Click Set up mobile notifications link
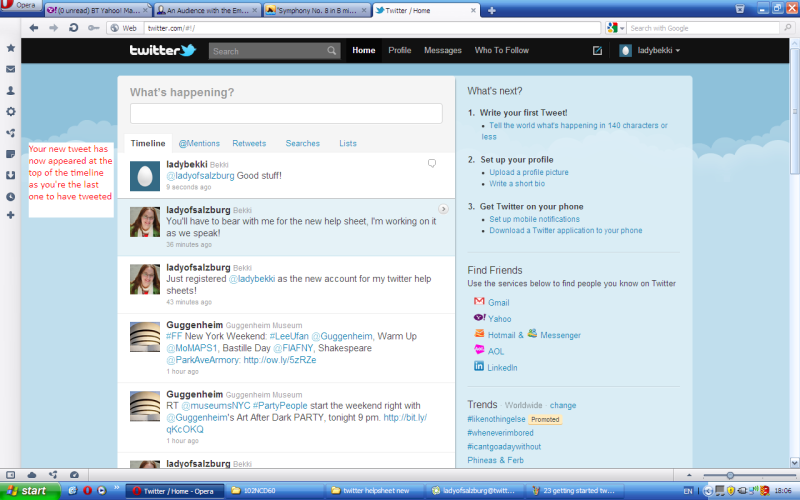 tap(534, 219)
